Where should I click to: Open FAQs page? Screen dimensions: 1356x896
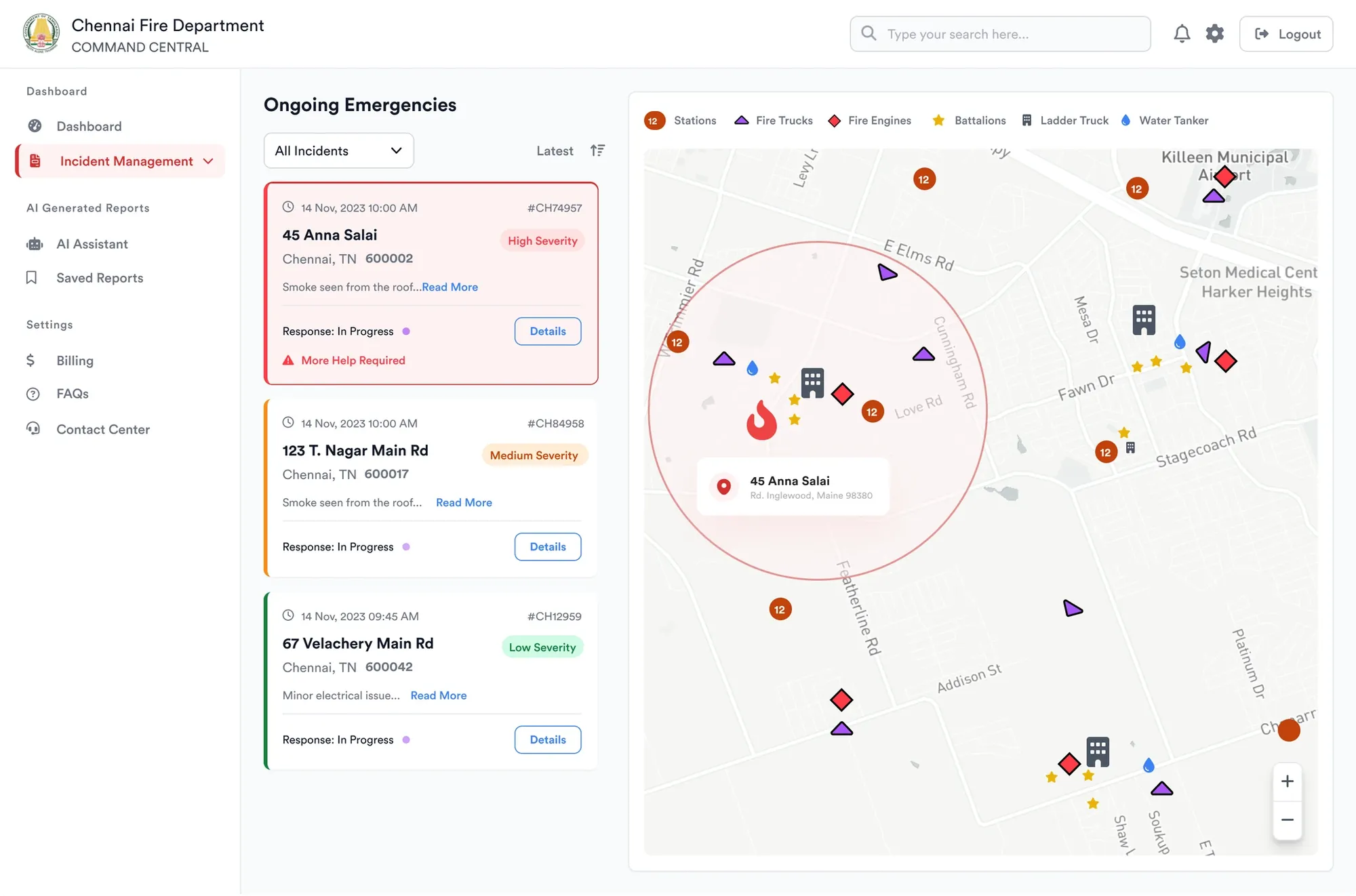click(73, 394)
